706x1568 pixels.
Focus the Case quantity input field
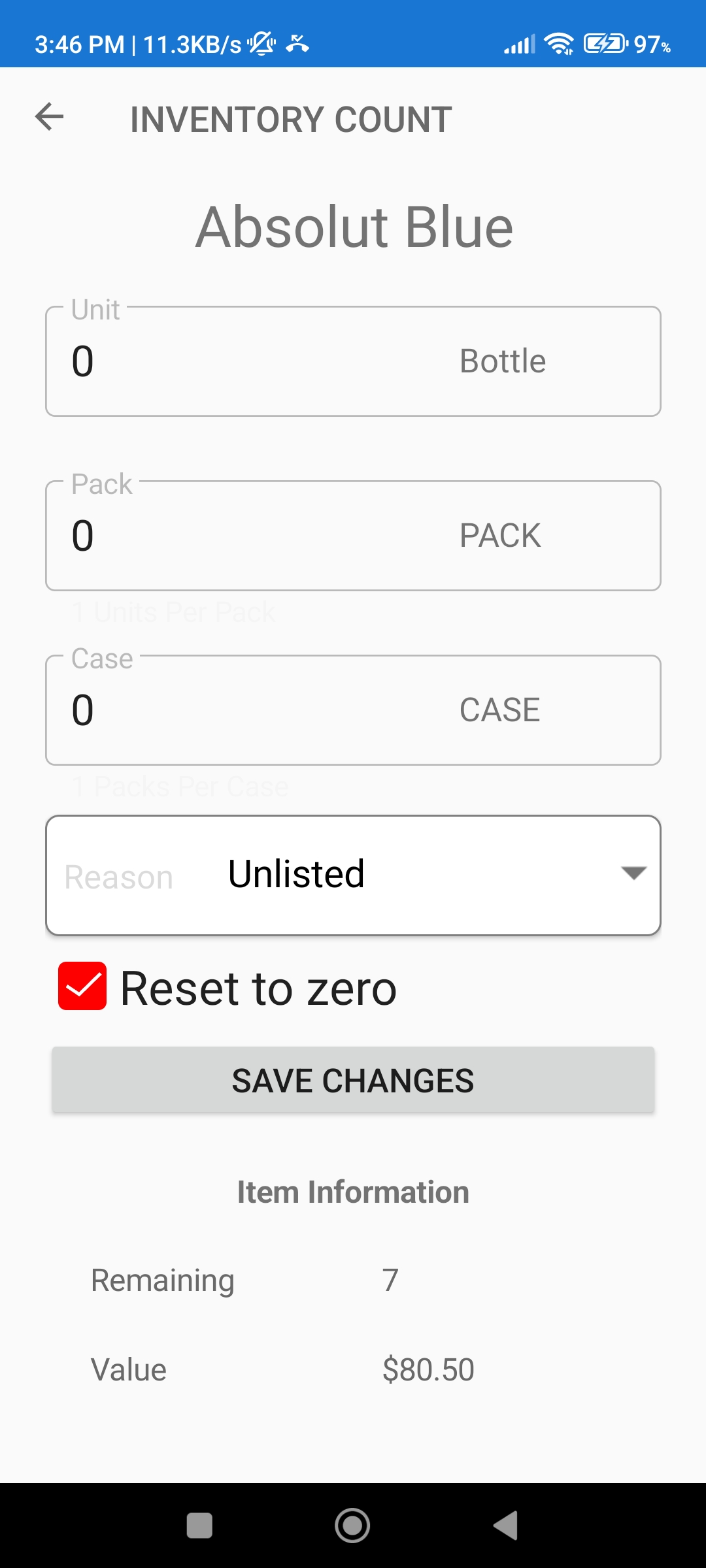(248, 710)
